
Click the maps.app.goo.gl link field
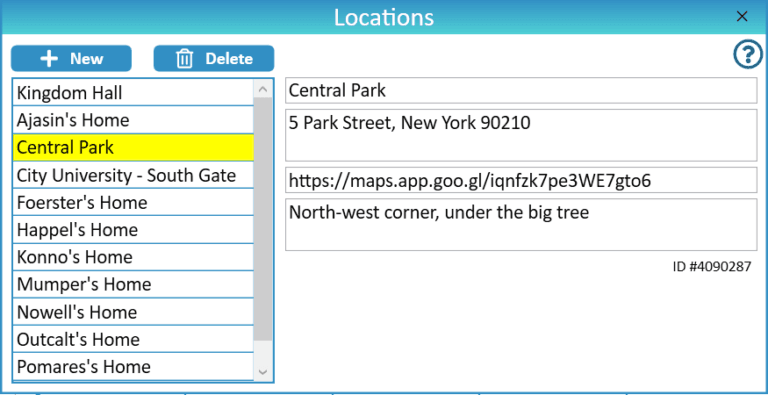pos(521,180)
